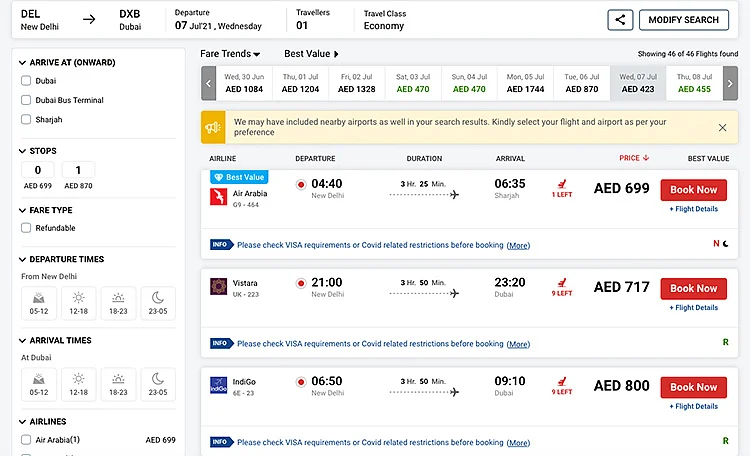The image size is (750, 456).
Task: Select the 21:00 Vistara flight radio
Action: [x=301, y=283]
